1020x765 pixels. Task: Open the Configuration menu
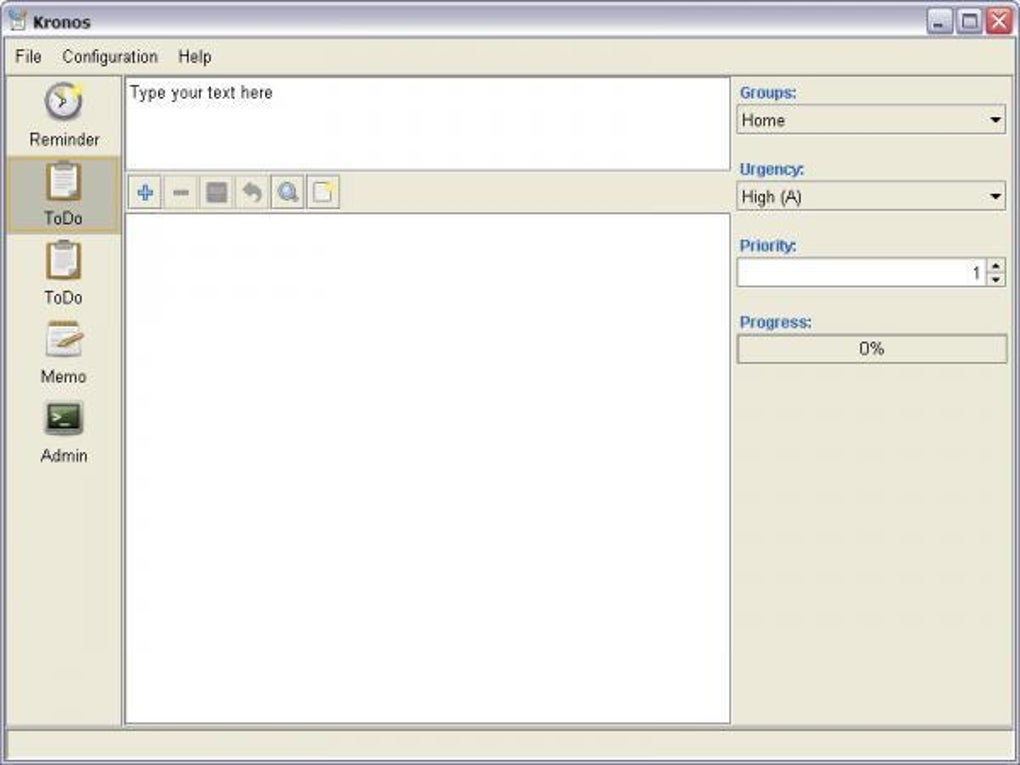pos(110,57)
